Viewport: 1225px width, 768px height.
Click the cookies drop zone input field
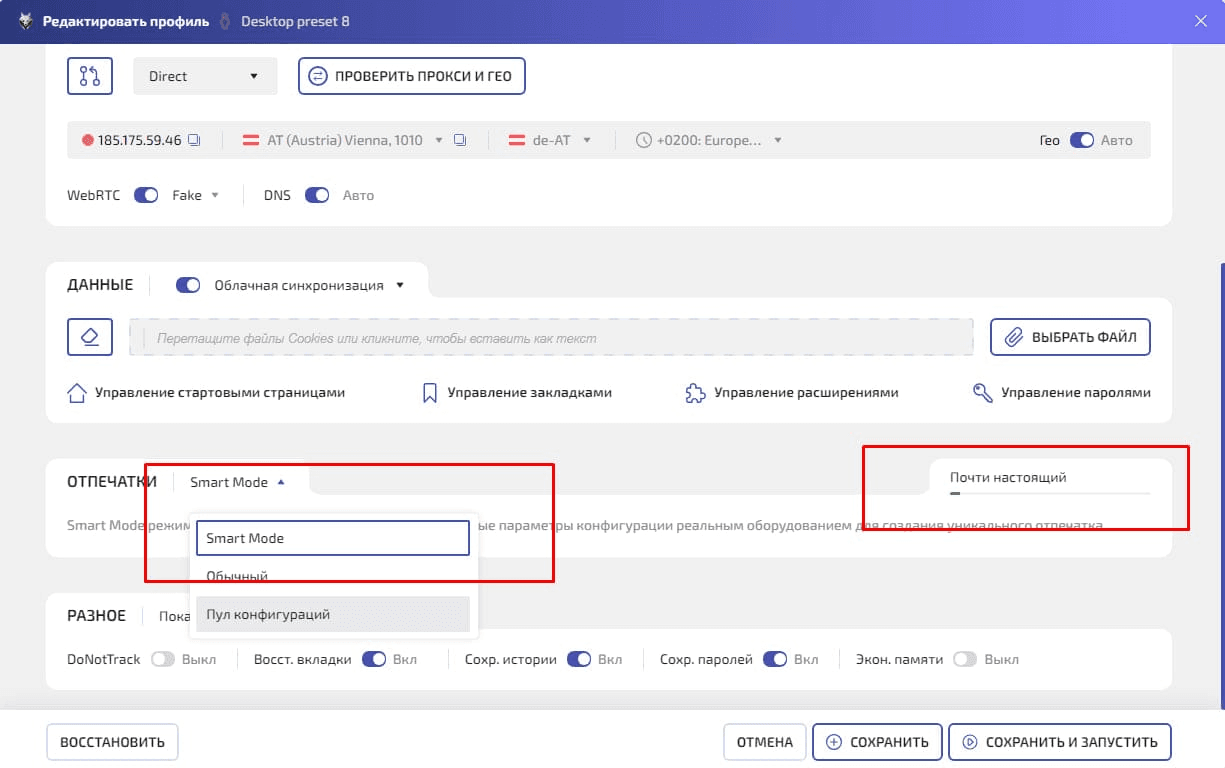click(x=551, y=337)
